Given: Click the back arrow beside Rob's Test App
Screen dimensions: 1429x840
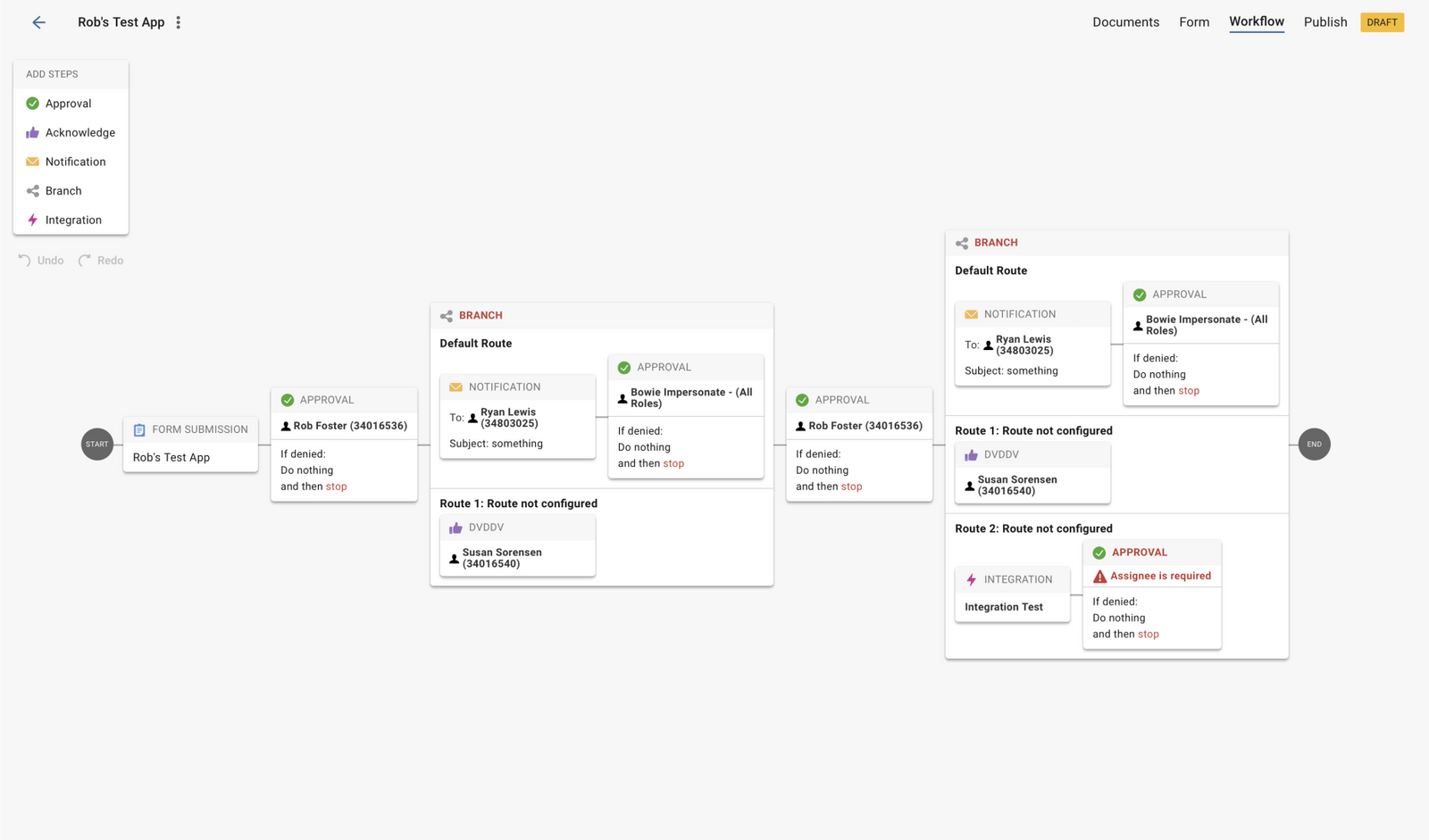Looking at the screenshot, I should (x=38, y=22).
